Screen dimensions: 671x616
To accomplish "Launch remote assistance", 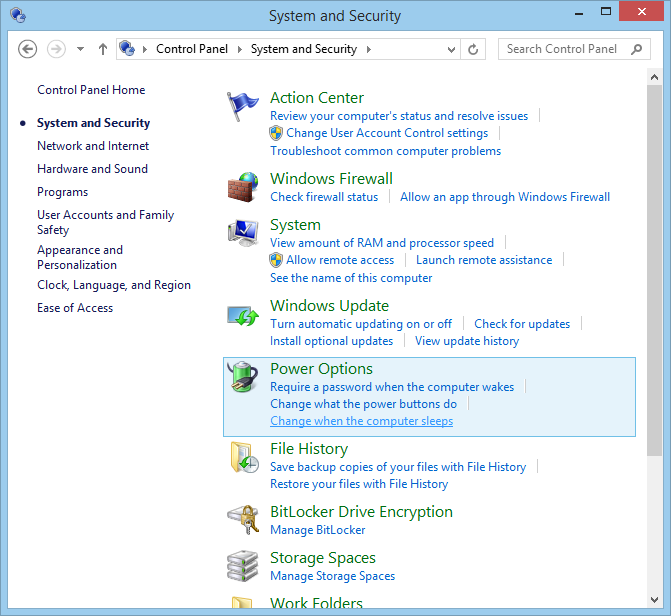I will (484, 260).
